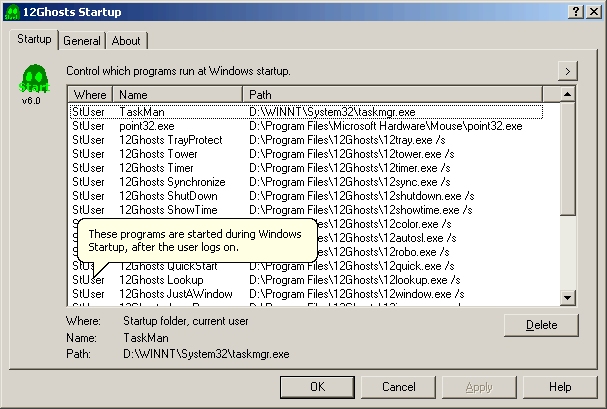
Task: Click the 12quick.exe /s path cell
Action: 352,267
